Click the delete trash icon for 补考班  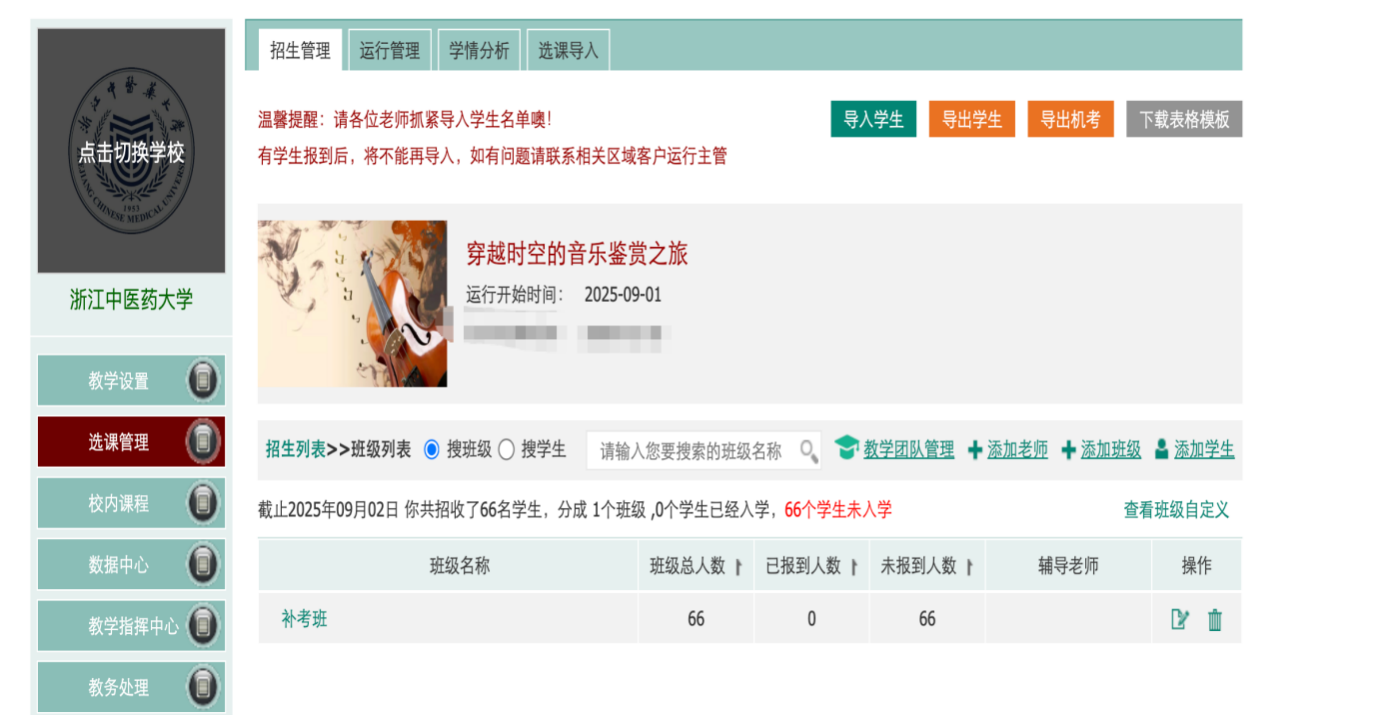click(x=1215, y=620)
